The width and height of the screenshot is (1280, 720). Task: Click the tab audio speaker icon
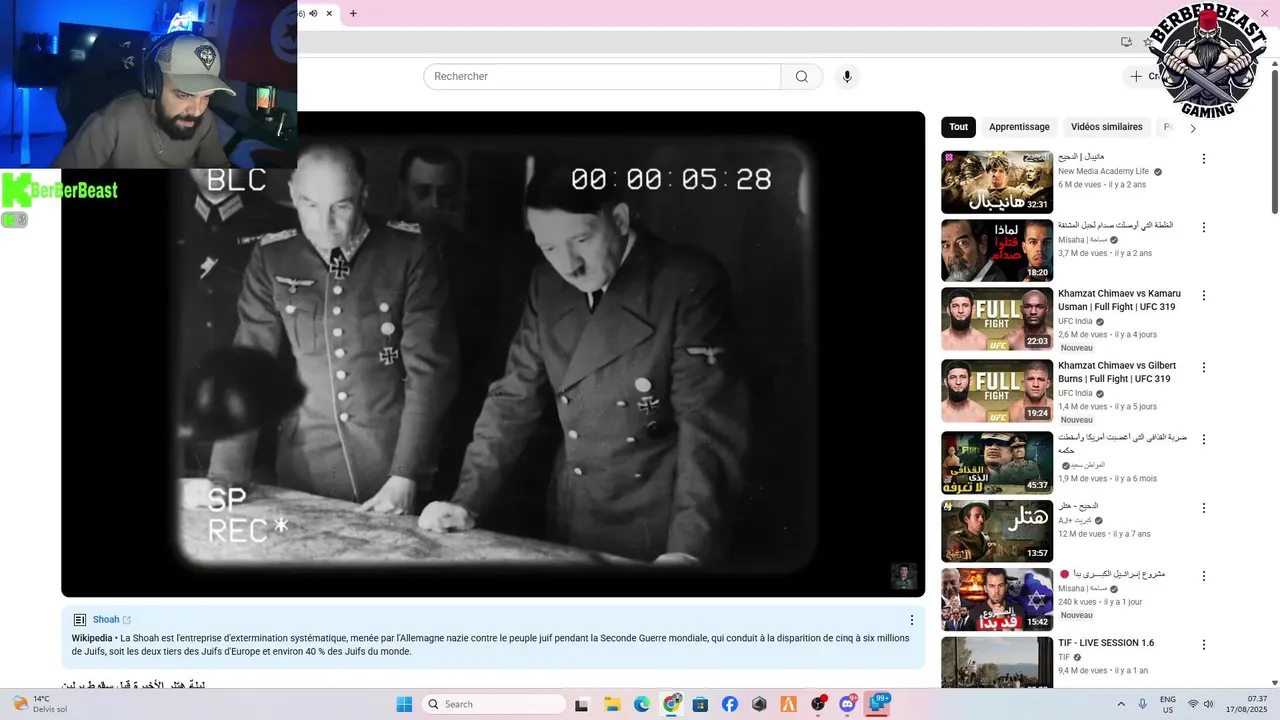(313, 13)
